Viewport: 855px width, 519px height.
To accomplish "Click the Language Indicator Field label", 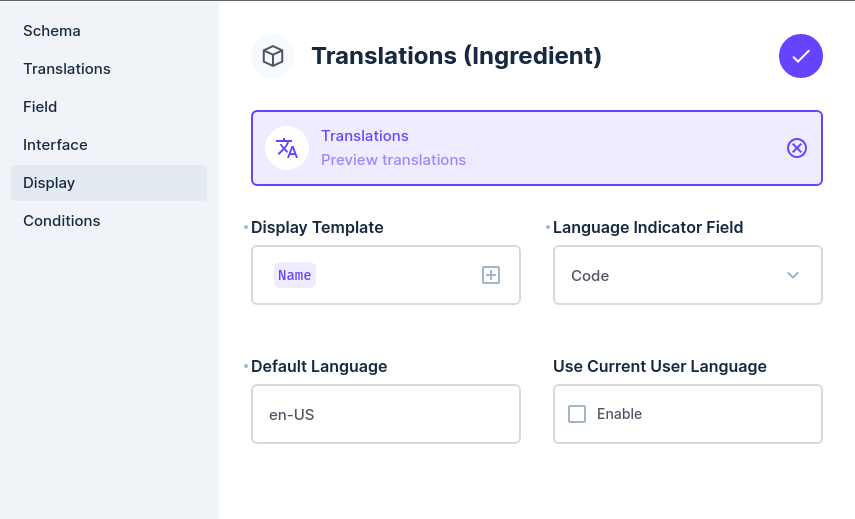I will (x=648, y=227).
